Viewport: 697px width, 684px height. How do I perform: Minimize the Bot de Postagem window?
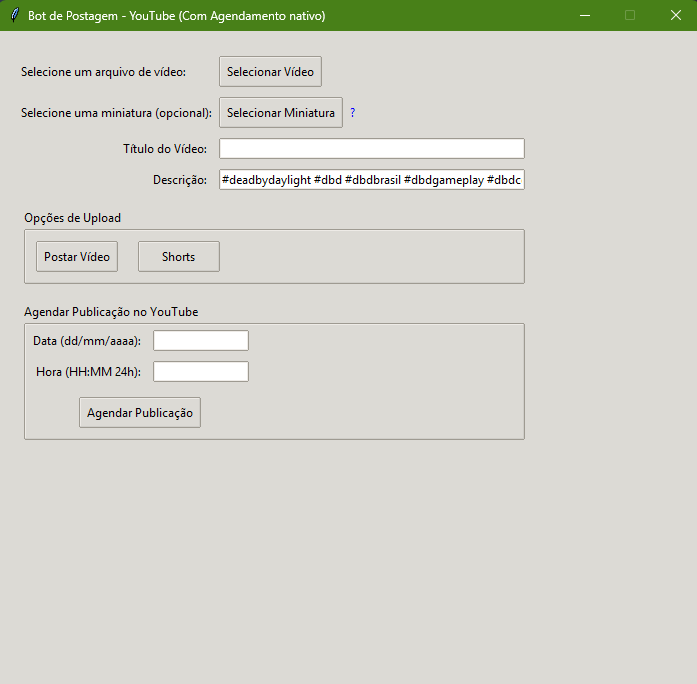click(x=585, y=16)
